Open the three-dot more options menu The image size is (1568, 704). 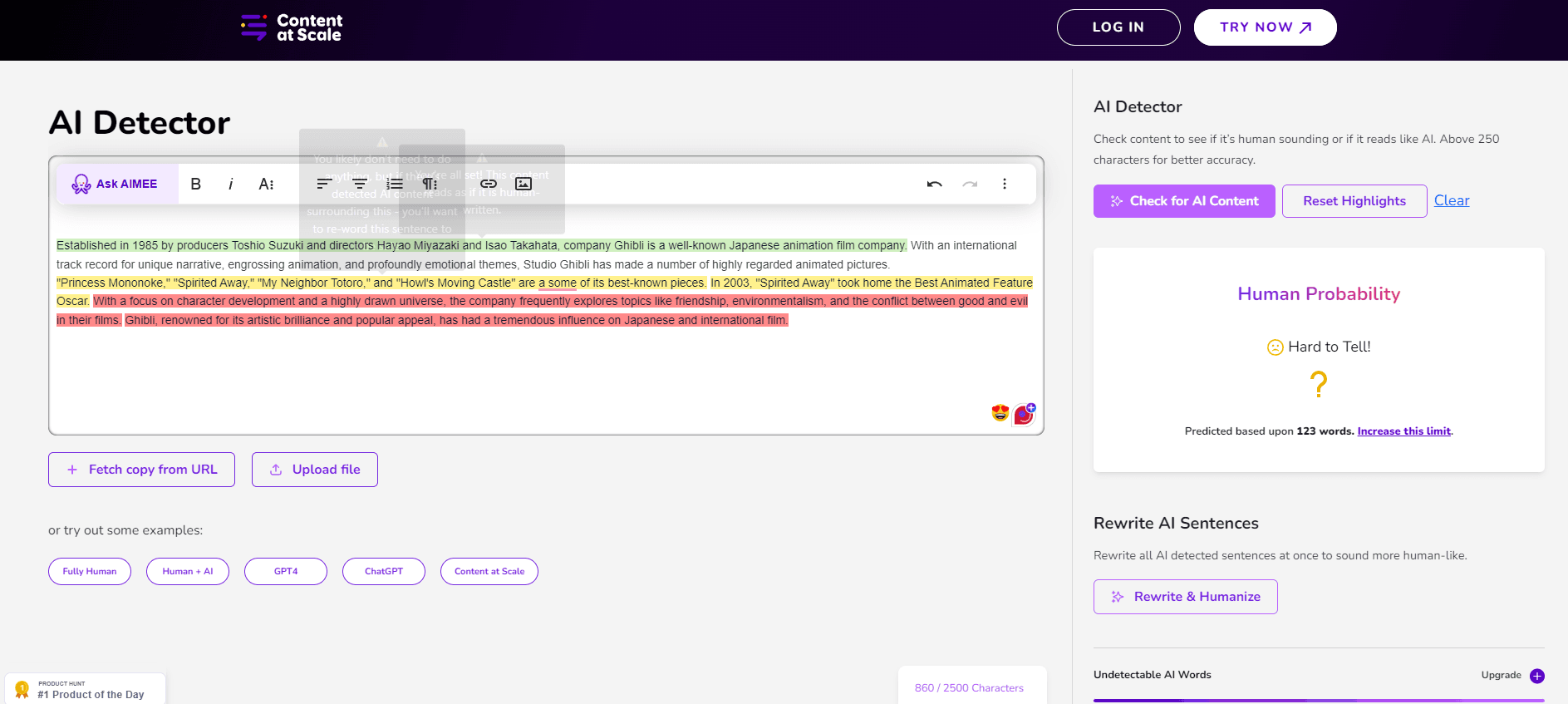[1004, 184]
